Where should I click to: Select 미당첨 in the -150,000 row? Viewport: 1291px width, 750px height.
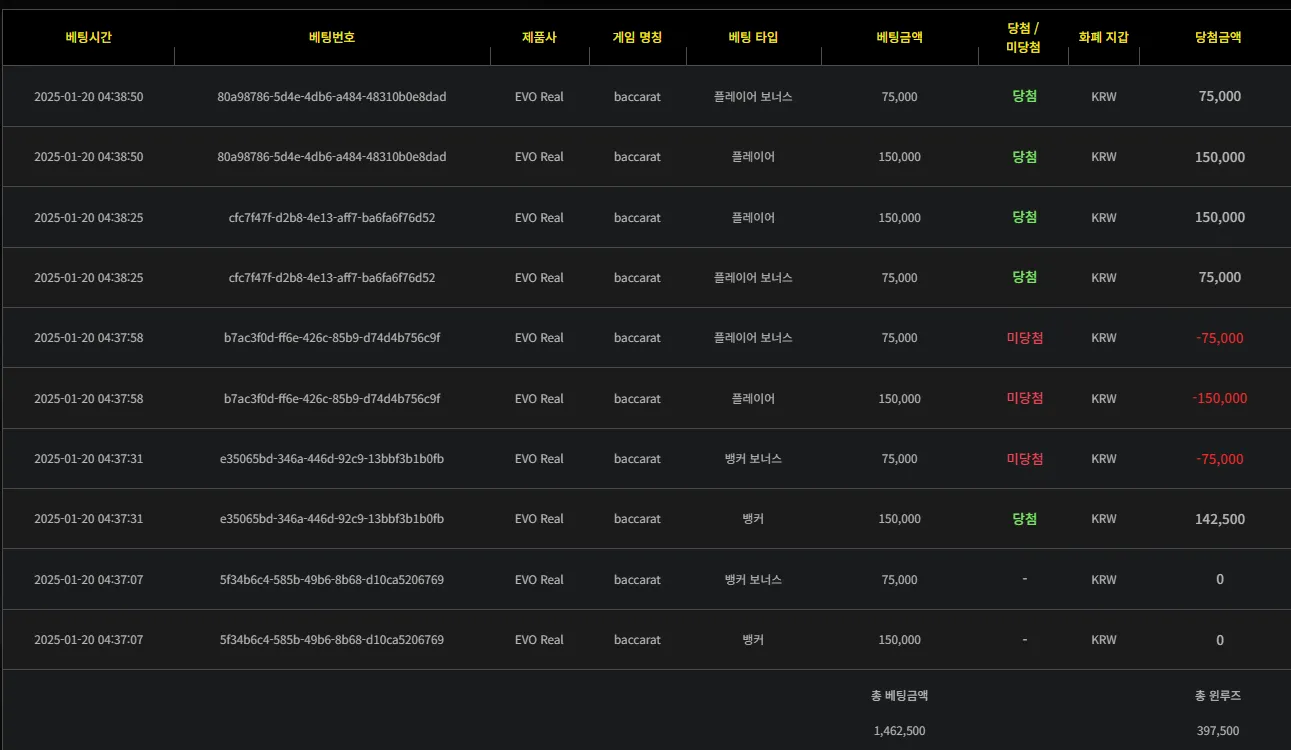[x=1024, y=398]
